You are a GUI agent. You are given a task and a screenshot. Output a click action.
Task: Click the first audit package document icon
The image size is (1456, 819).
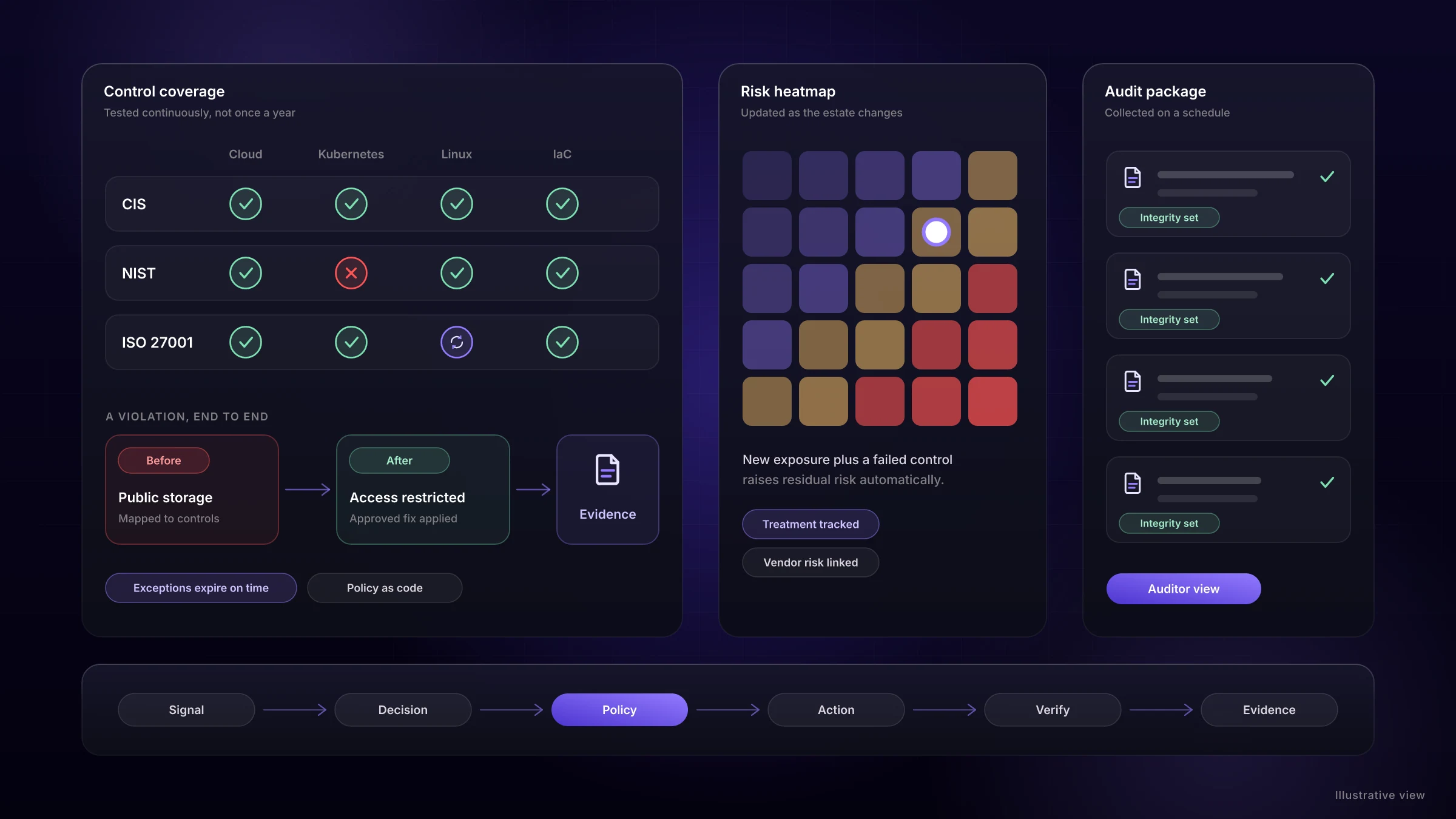click(x=1133, y=177)
